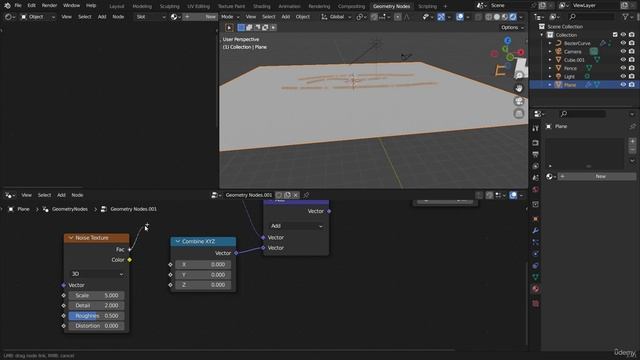Viewport: 640px width, 360px height.
Task: Toggle Collection exclude checkbox in outliner
Action: (615, 35)
